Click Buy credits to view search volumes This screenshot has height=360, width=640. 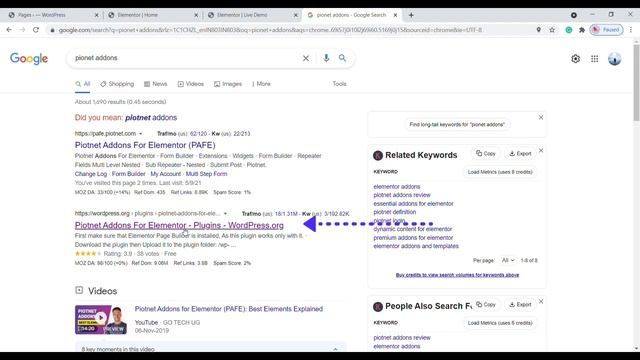(457, 275)
